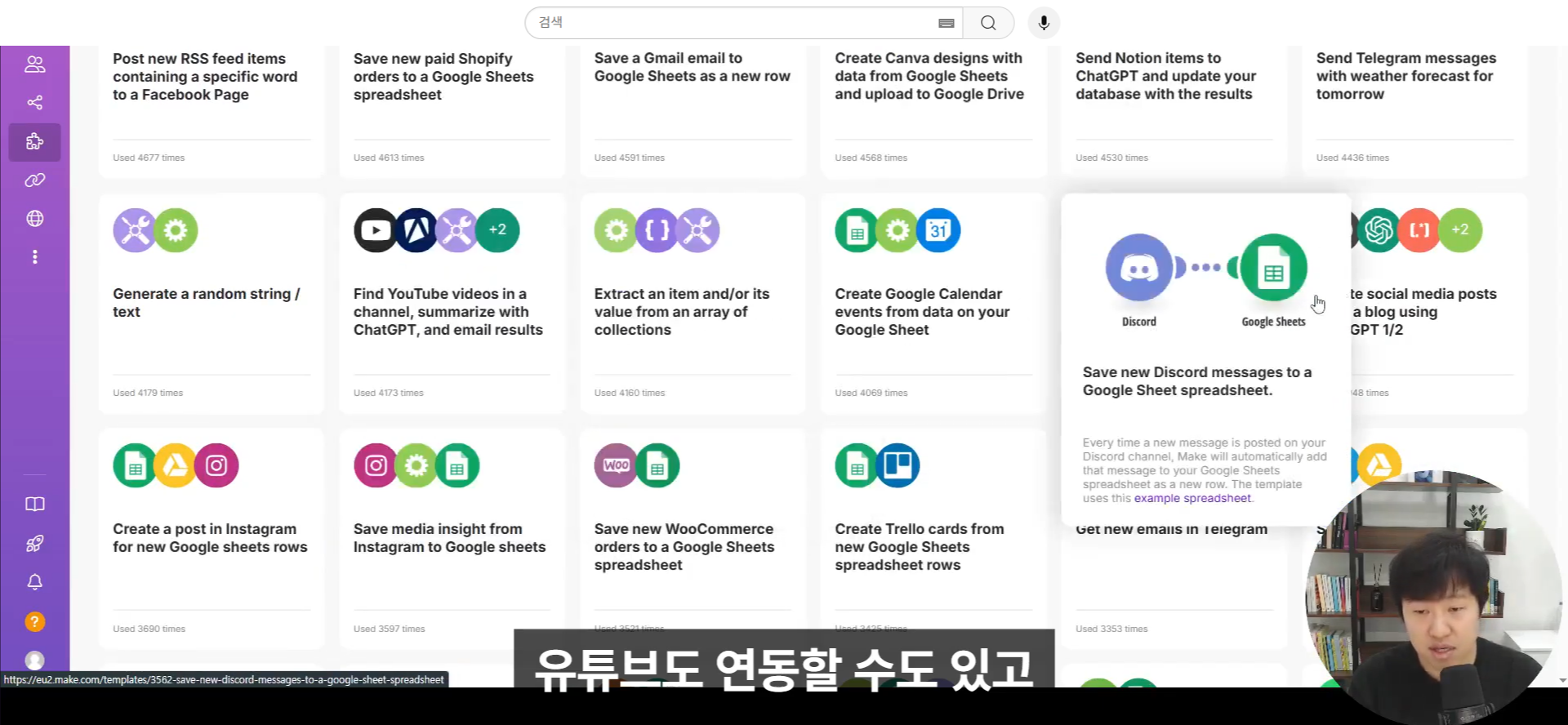Screen dimensions: 1568x725
Task: Click the Google Sheets icon in the hovered template
Action: click(1274, 267)
